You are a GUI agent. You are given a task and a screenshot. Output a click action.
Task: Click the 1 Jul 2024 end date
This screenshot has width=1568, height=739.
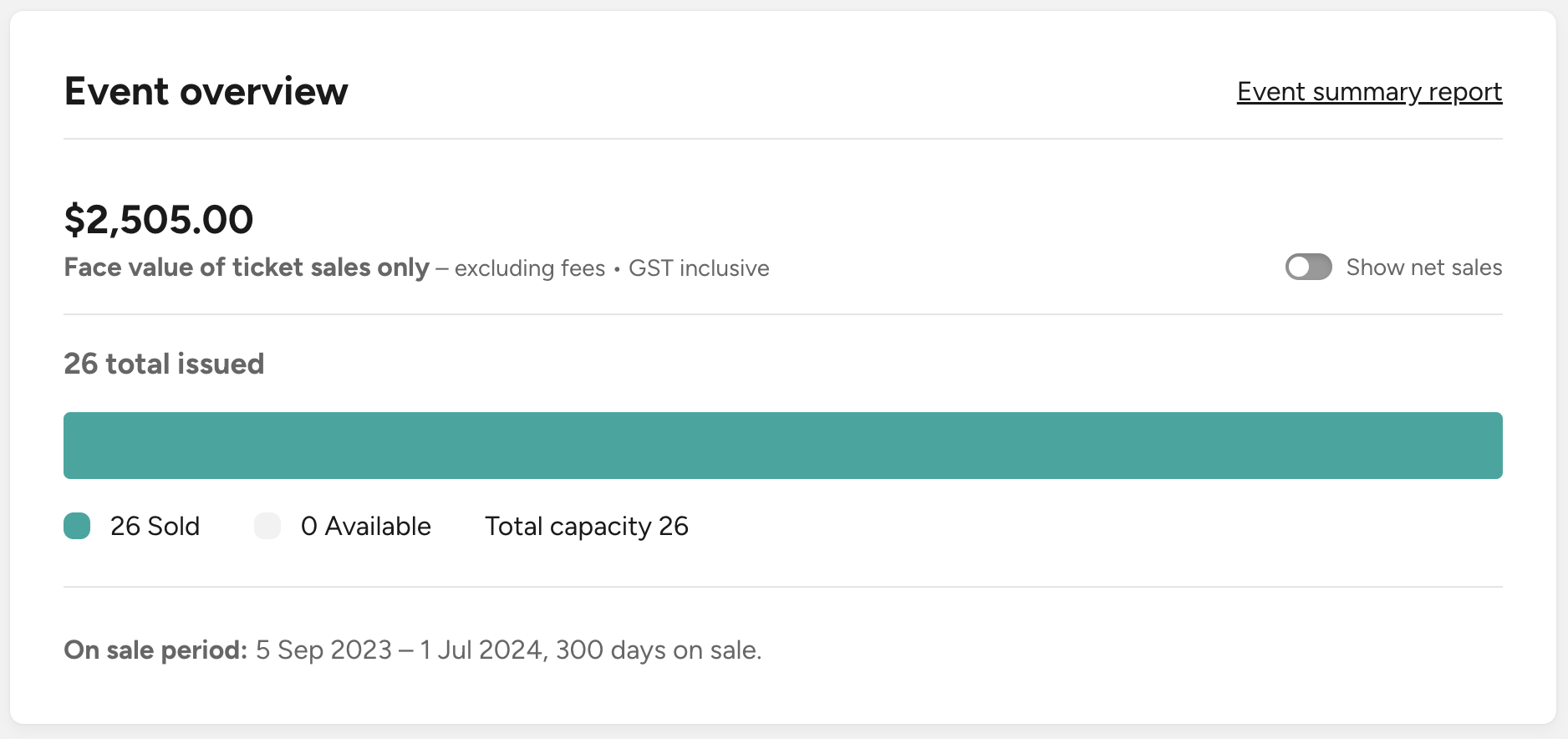click(x=481, y=650)
